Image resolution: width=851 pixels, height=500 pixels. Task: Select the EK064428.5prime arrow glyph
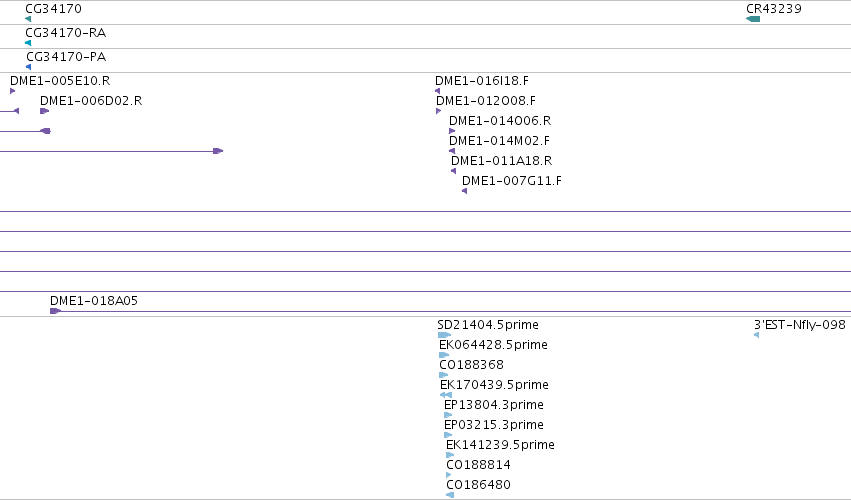point(444,355)
